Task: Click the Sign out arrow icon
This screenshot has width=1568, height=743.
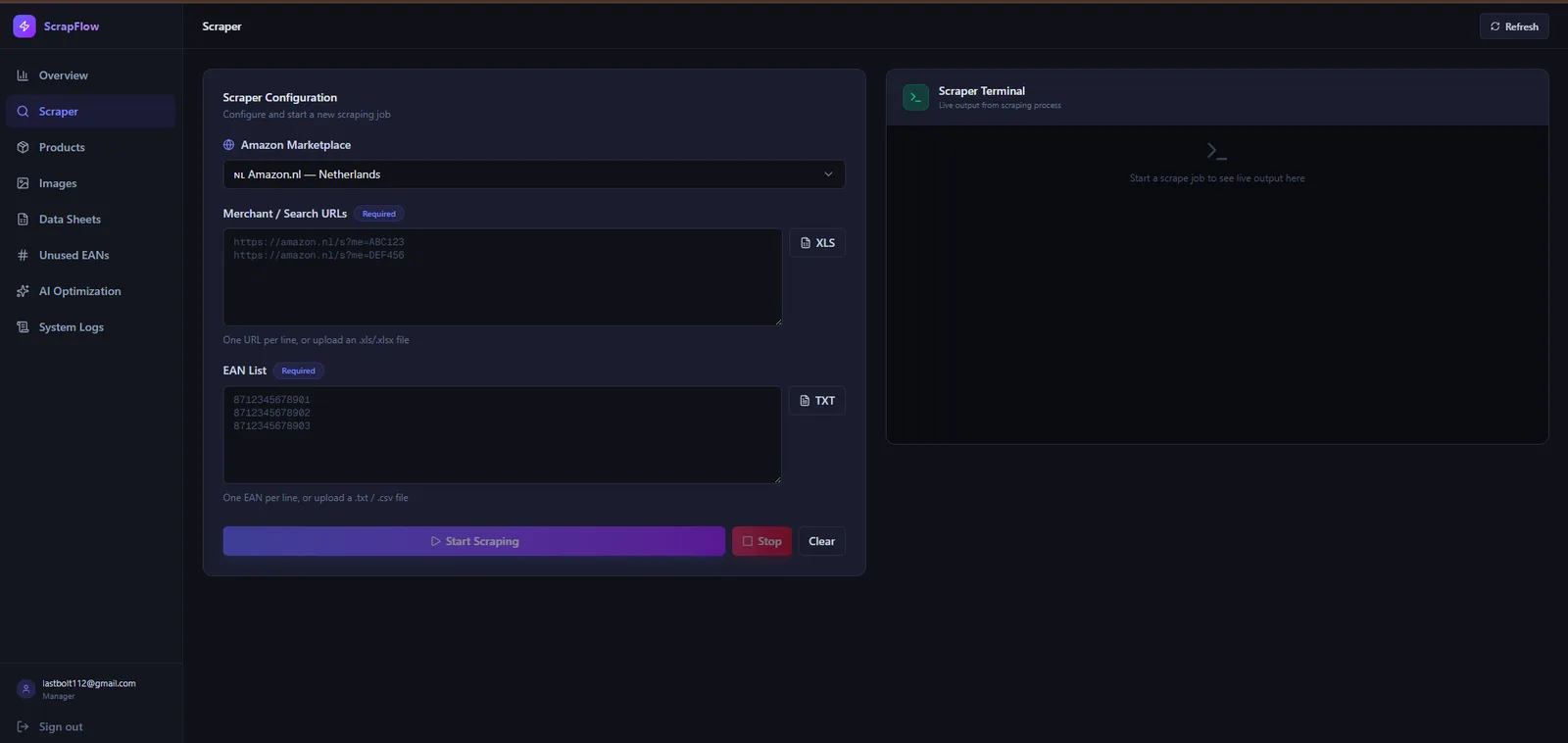Action: click(x=23, y=726)
